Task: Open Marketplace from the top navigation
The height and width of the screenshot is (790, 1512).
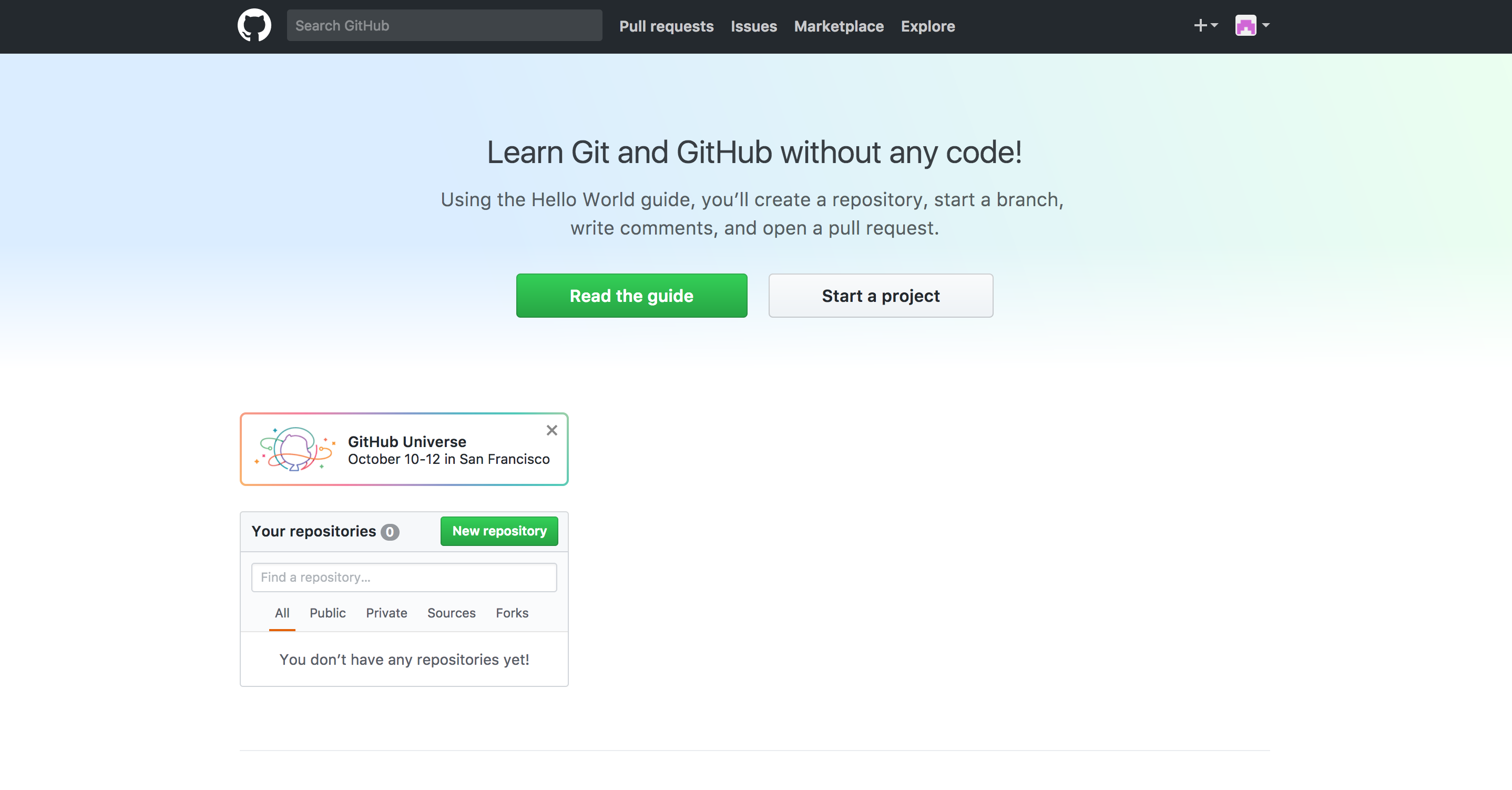Action: [839, 26]
